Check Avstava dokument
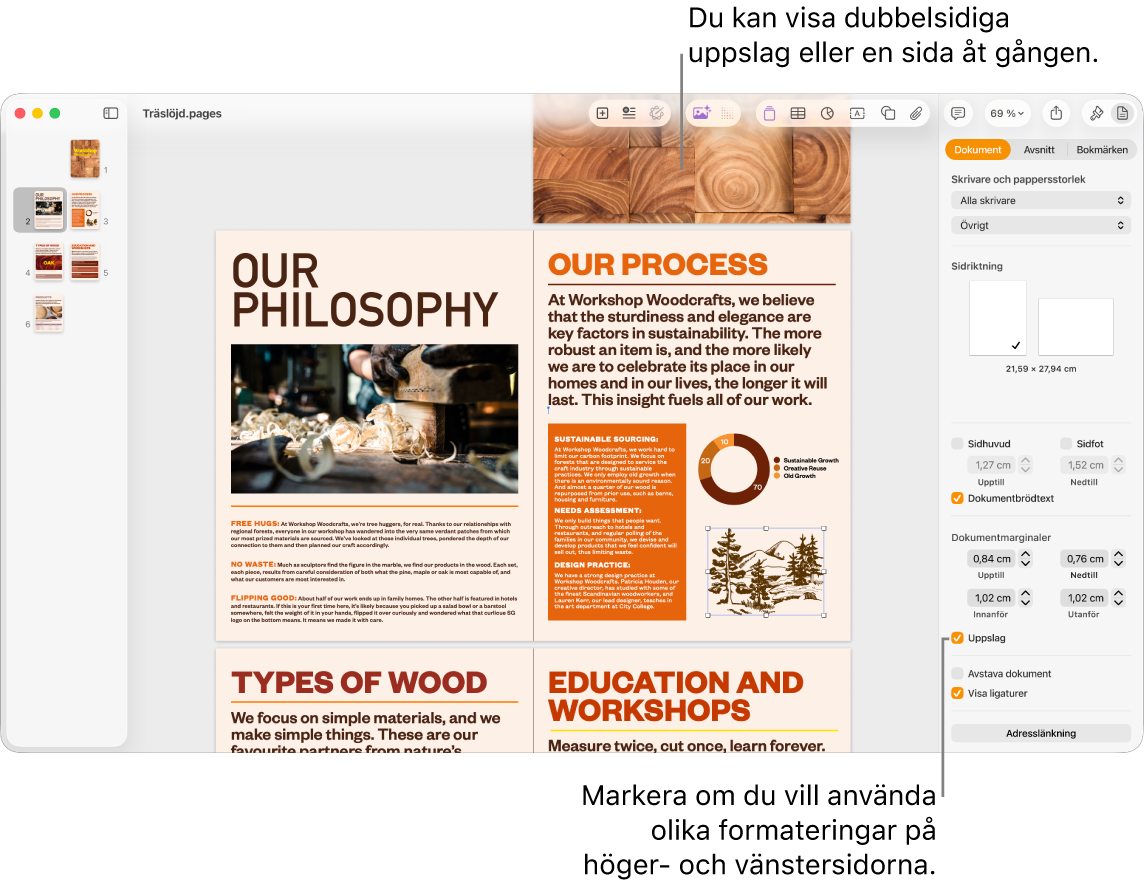Screen dimensions: 1144x883 point(957,674)
